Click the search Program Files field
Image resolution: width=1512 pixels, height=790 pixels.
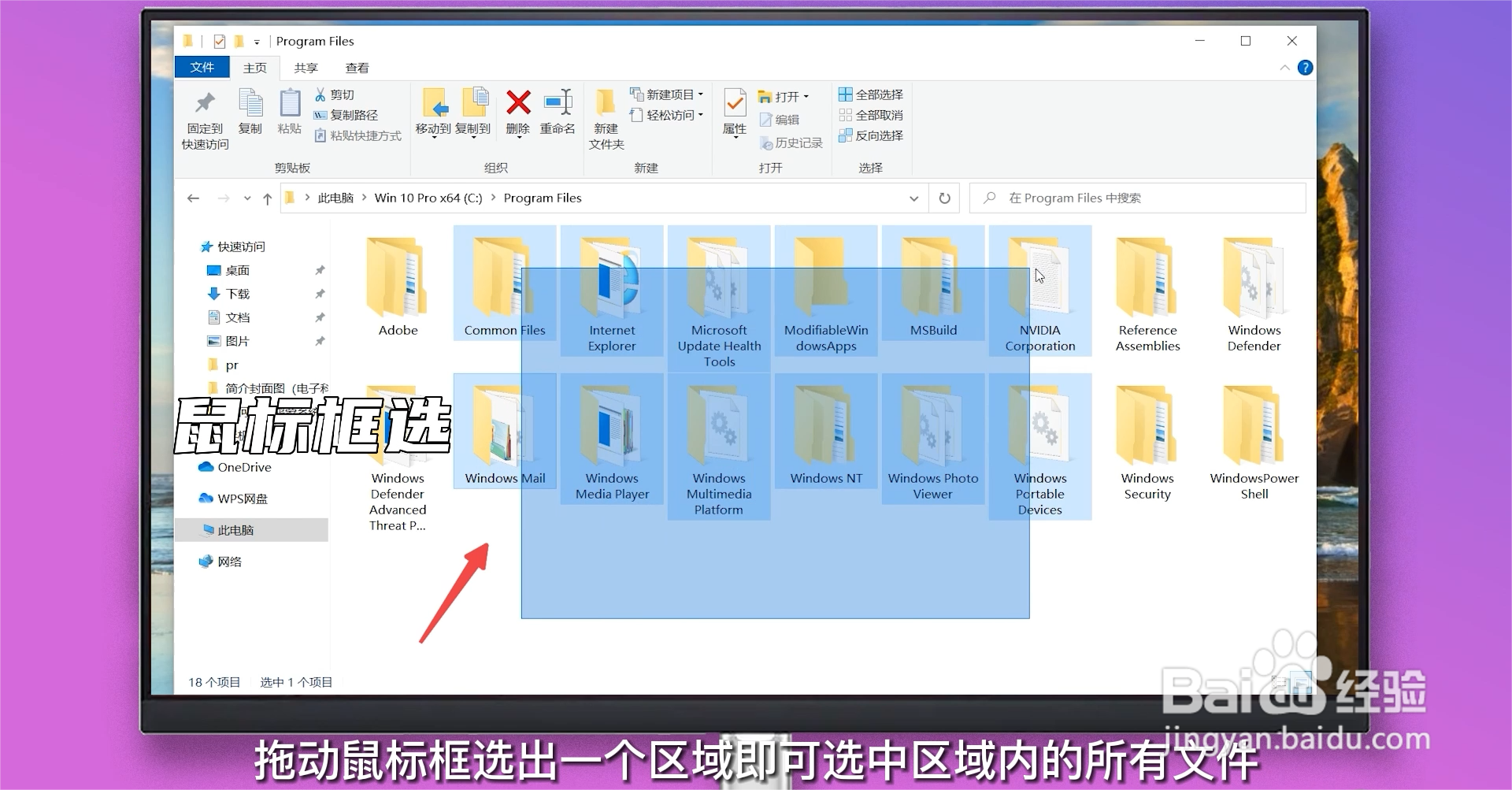click(x=1137, y=198)
